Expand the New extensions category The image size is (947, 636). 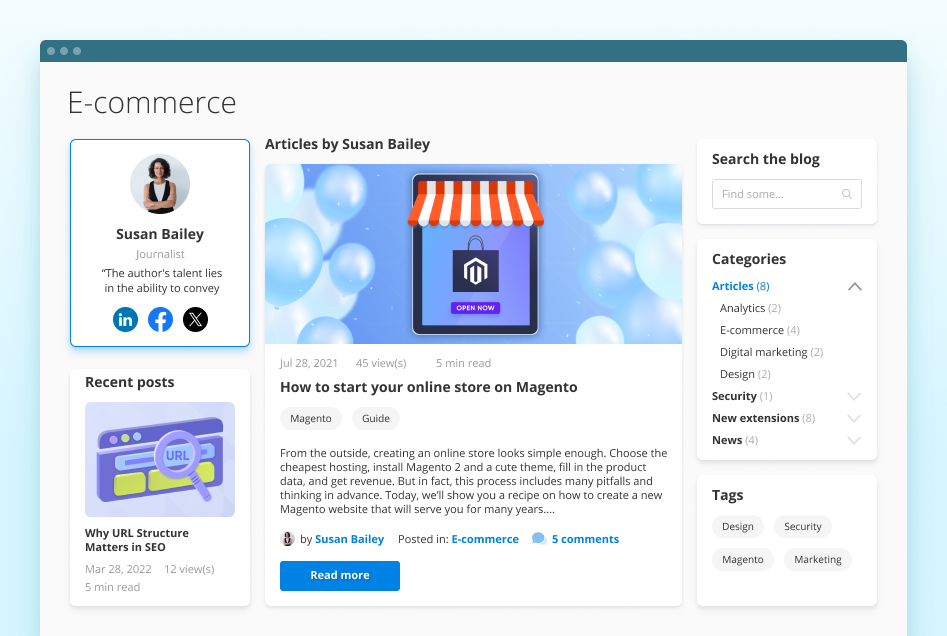pyautogui.click(x=854, y=419)
